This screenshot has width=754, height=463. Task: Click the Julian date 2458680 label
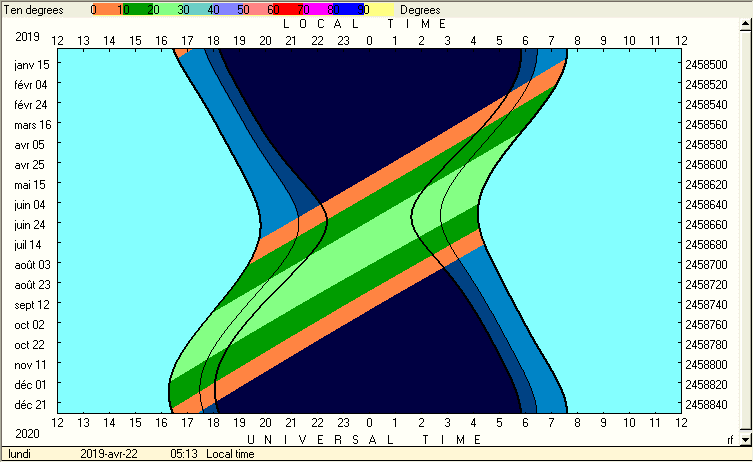(706, 245)
